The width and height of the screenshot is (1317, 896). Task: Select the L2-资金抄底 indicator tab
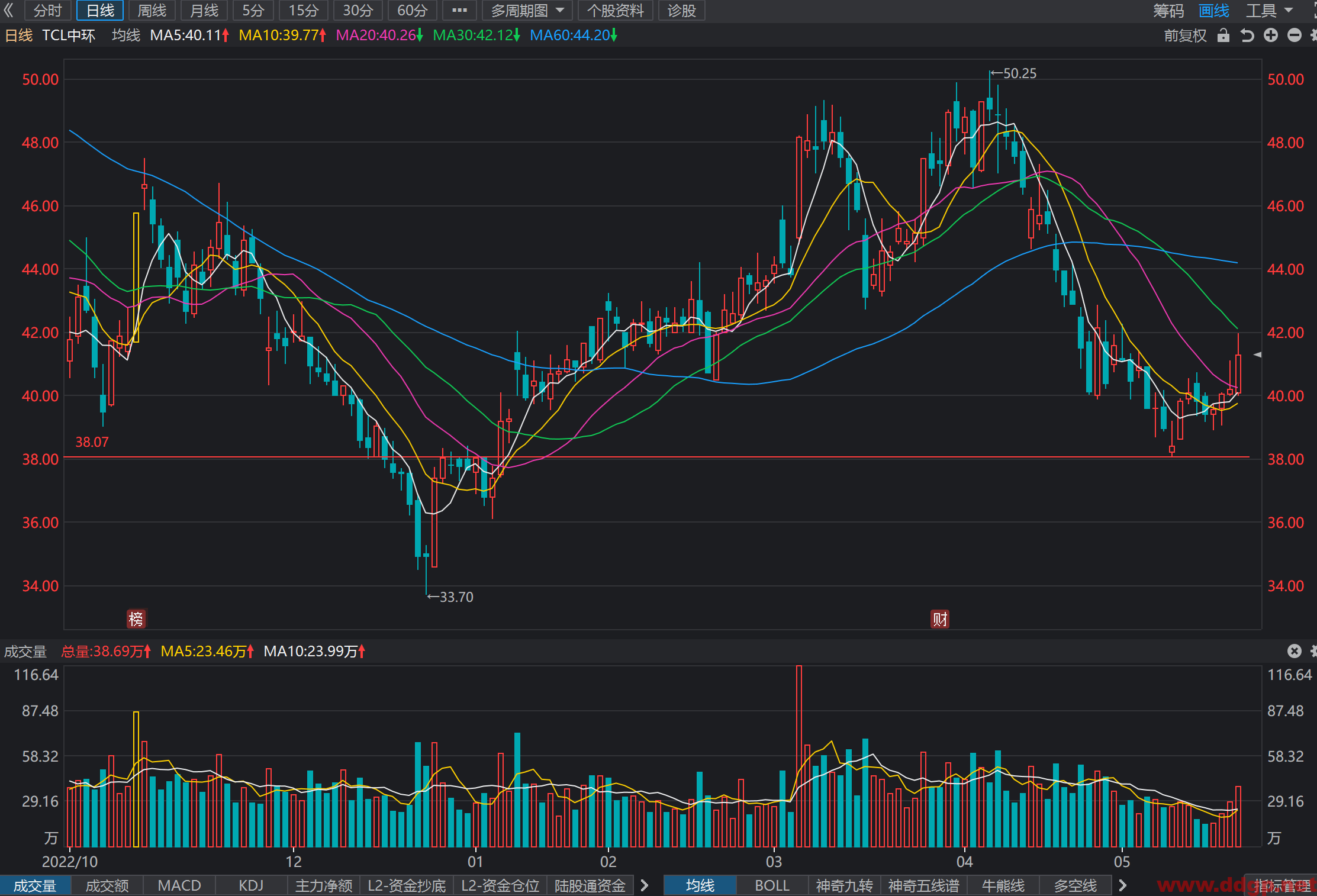(x=407, y=885)
